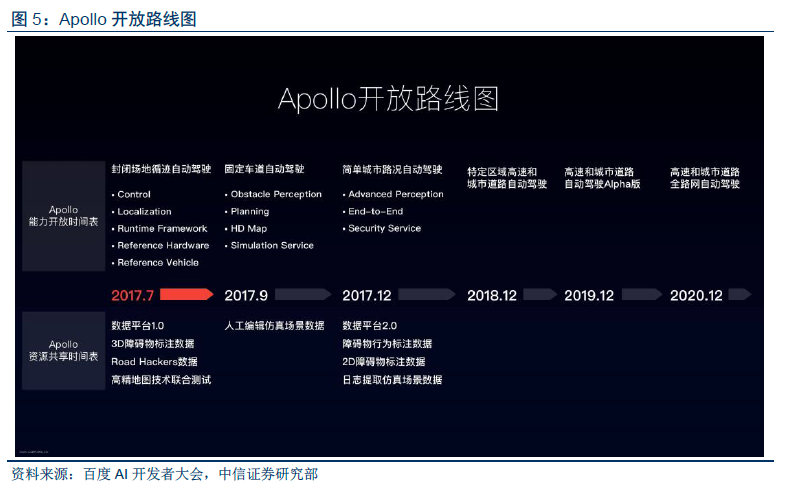This screenshot has height=494, width=788.
Task: Click the 人工编辑仿真场景数据 entry
Action: (274, 326)
